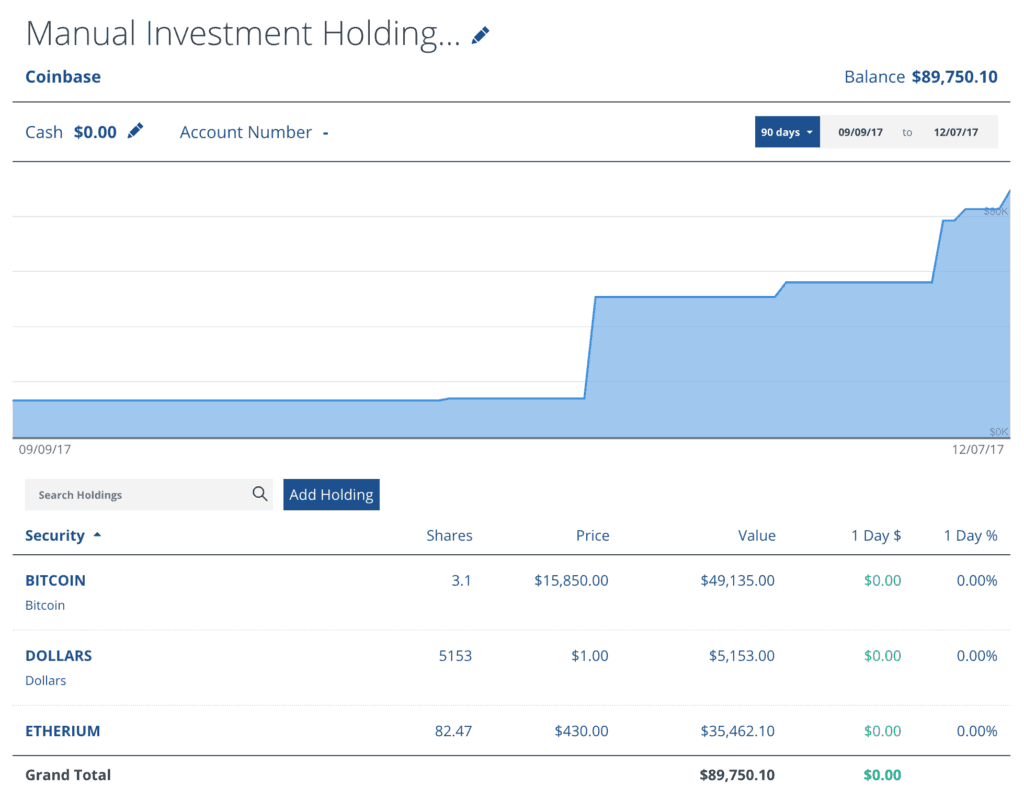
Task: Select the 09/09/17 start date field
Action: pyautogui.click(x=860, y=132)
